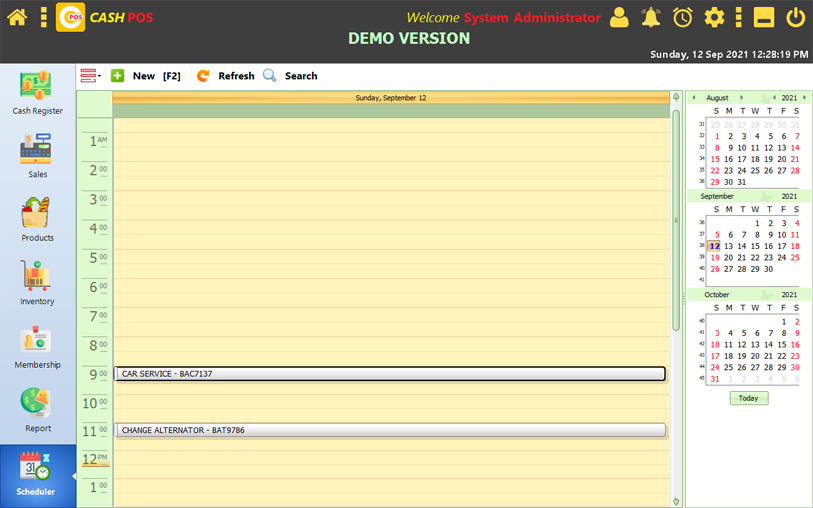
Task: Open the view list dropdown in toolbar
Action: click(91, 76)
